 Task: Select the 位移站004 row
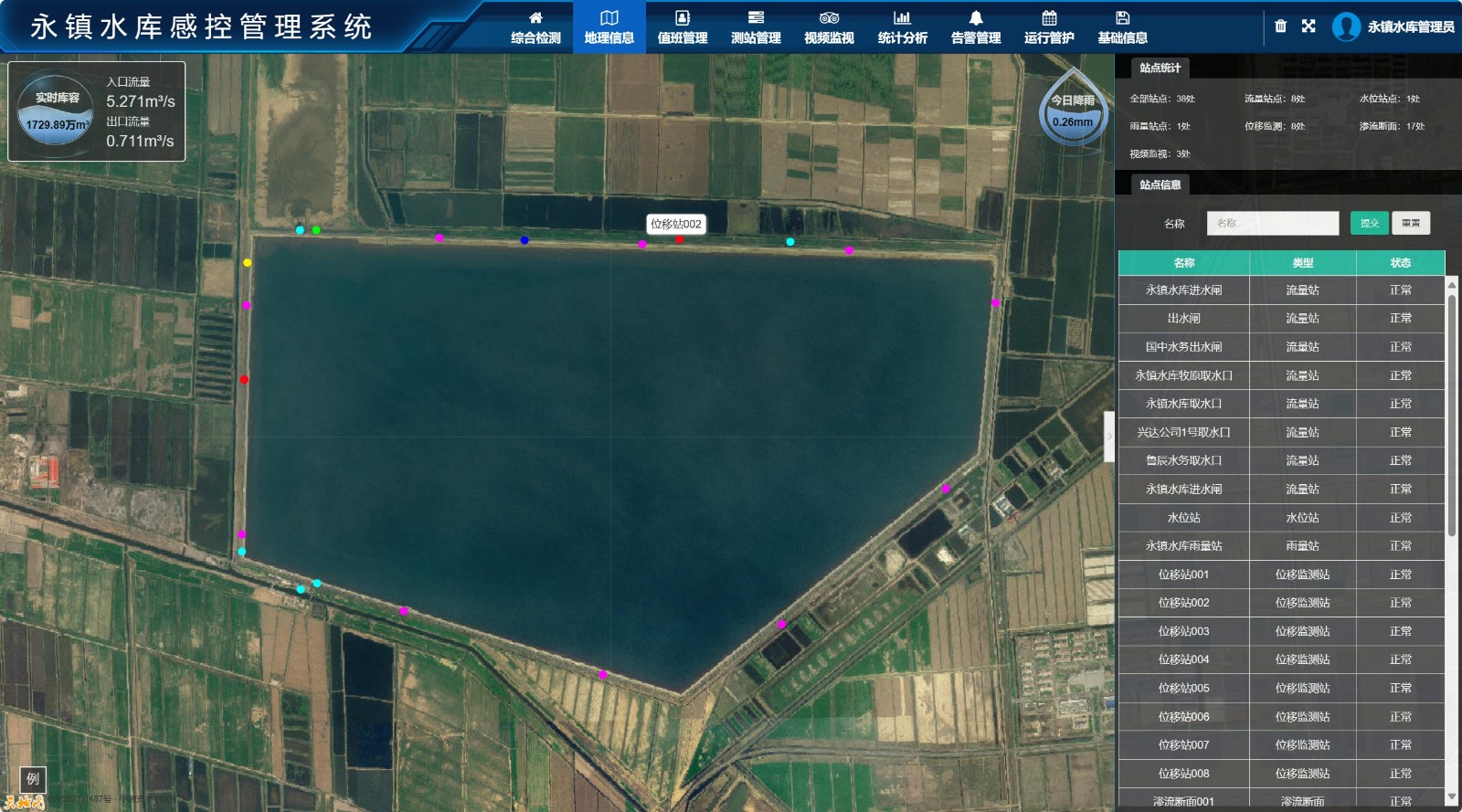[1281, 659]
